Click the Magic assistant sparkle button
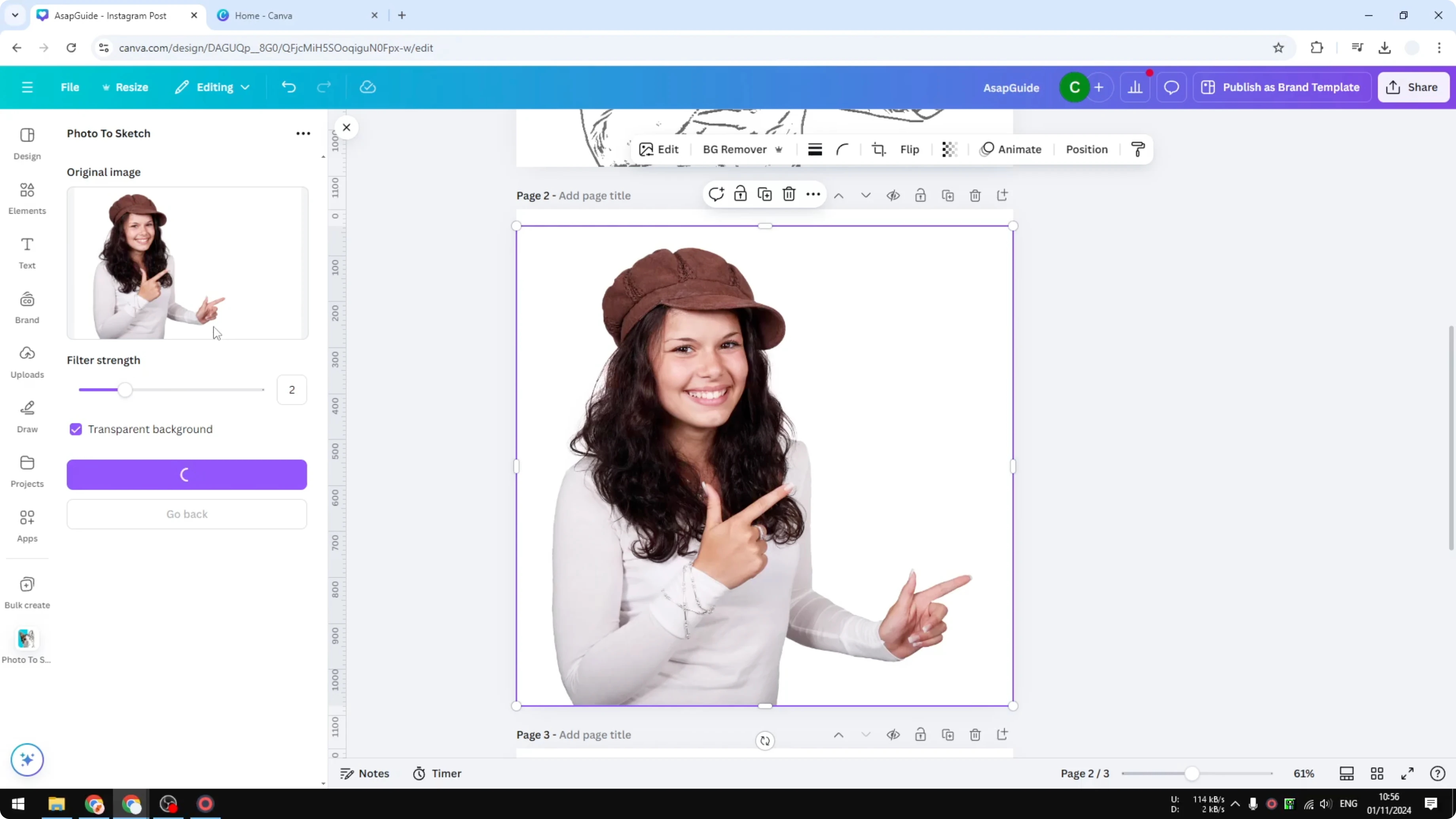The height and width of the screenshot is (819, 1456). 27,760
